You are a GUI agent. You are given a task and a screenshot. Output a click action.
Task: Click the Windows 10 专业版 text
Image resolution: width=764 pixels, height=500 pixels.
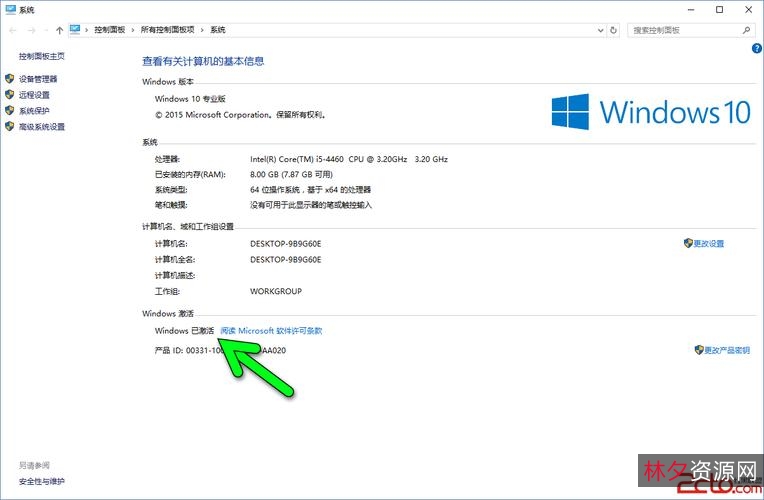coord(190,98)
